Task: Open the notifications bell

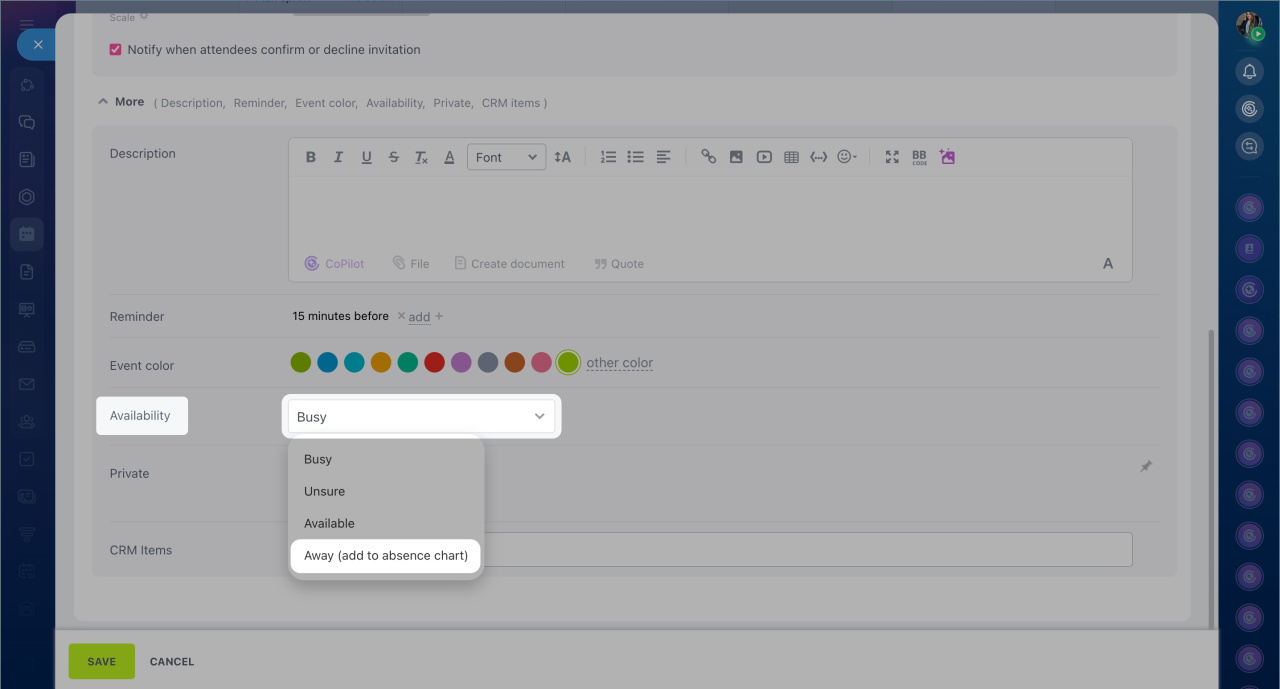Action: pyautogui.click(x=1249, y=71)
